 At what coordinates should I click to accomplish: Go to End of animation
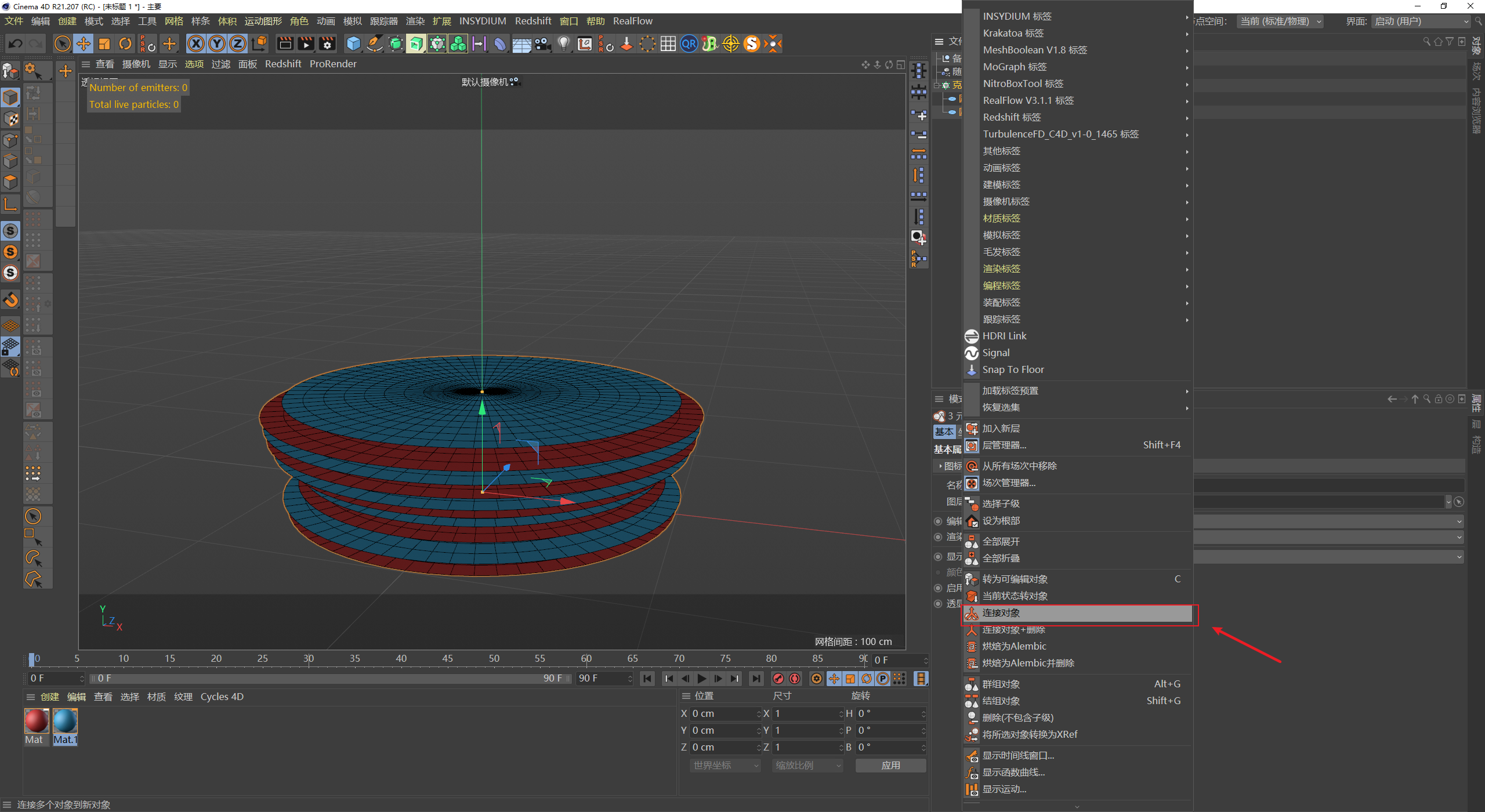click(x=756, y=679)
